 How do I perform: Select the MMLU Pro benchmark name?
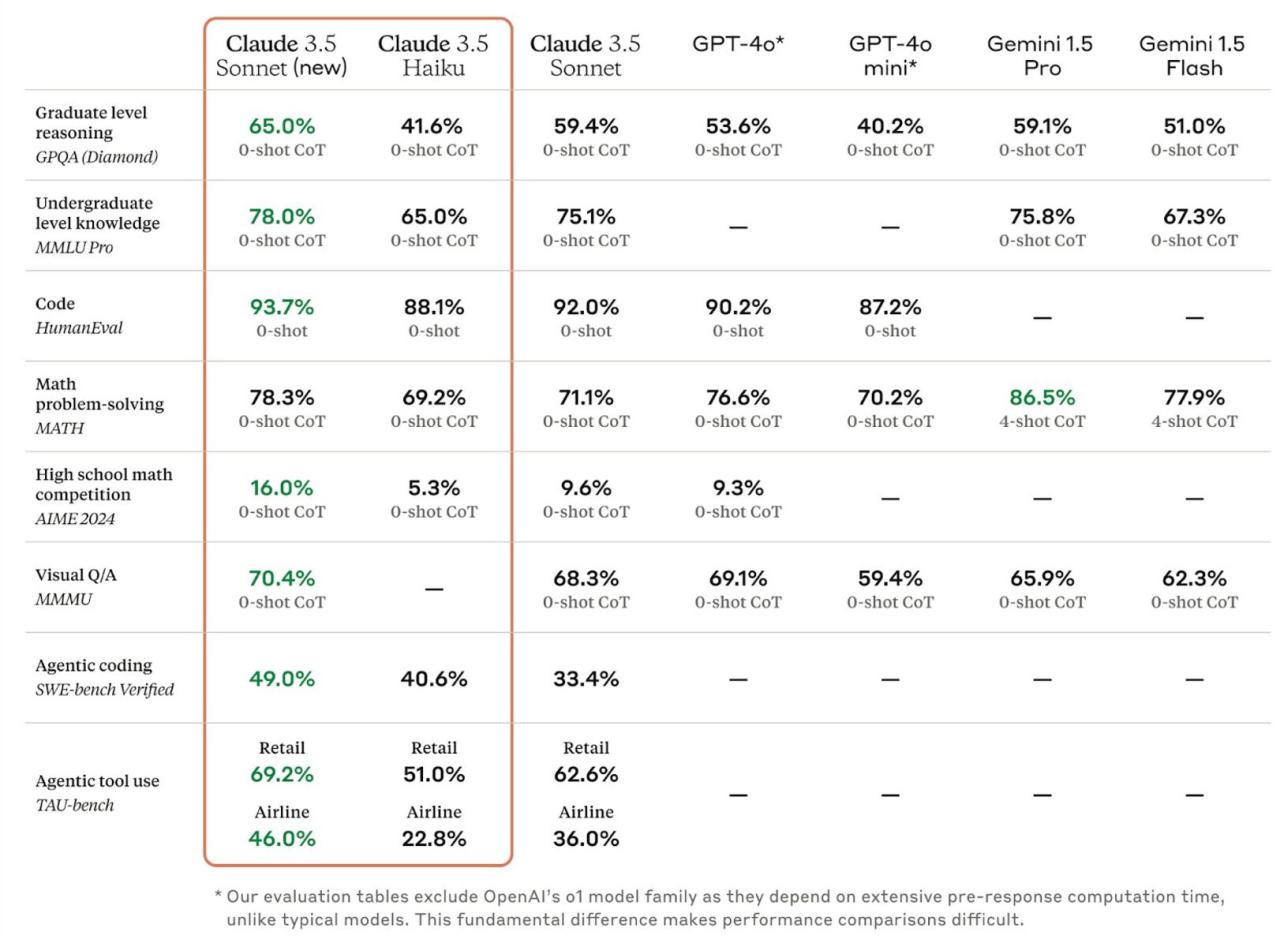[74, 247]
